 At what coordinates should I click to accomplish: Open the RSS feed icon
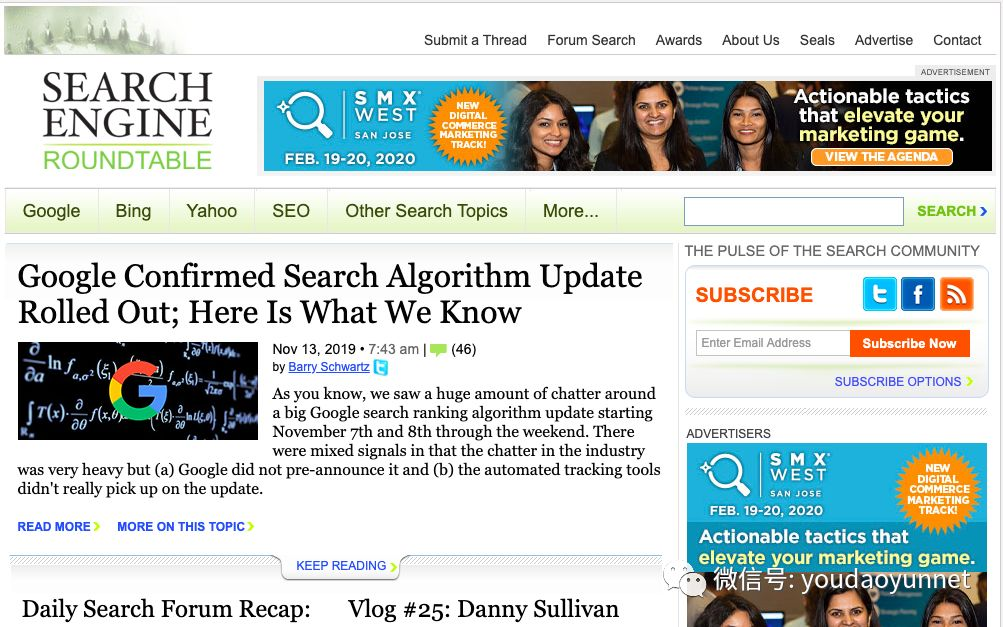click(x=956, y=294)
